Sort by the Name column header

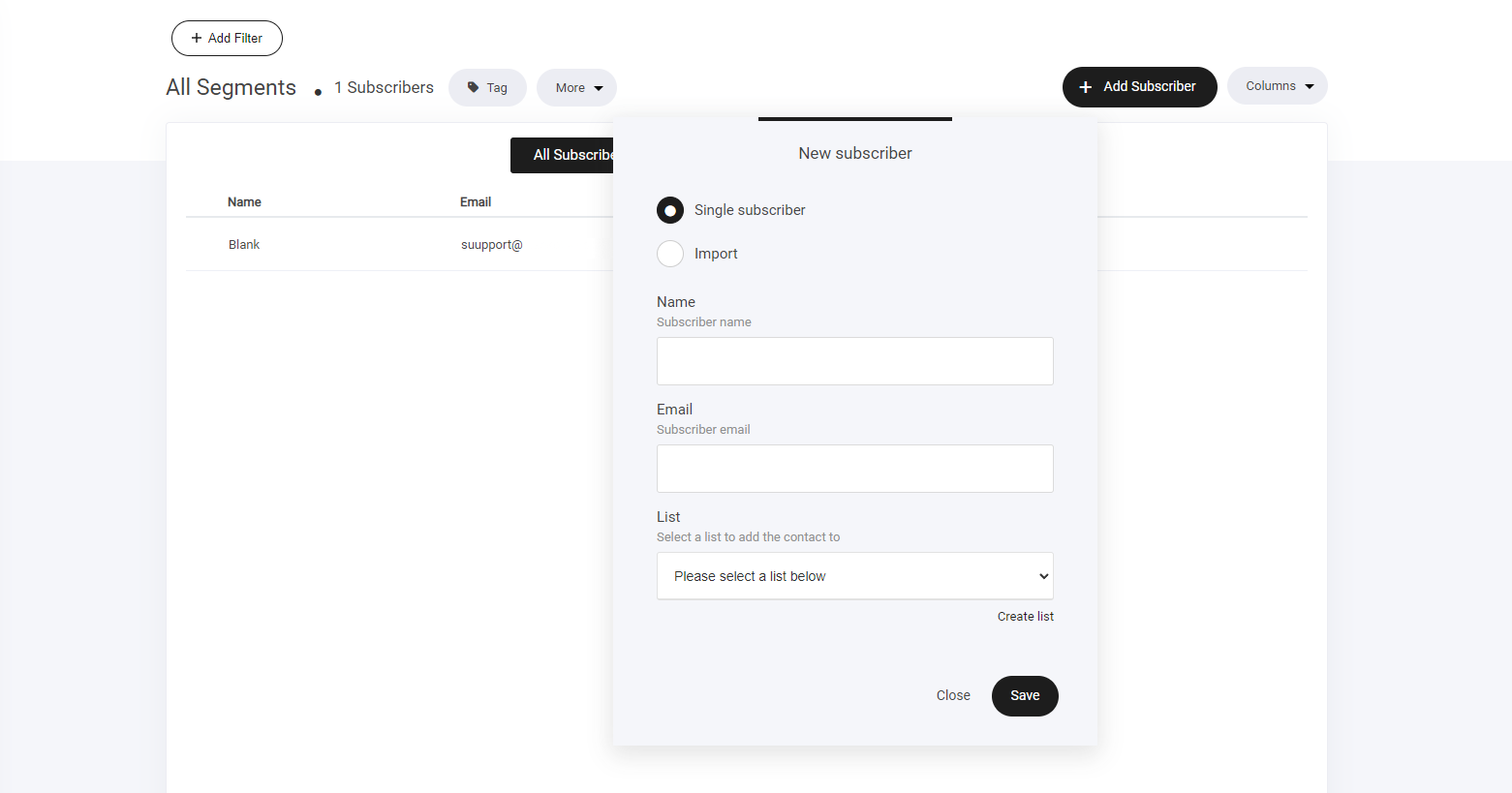(x=244, y=202)
